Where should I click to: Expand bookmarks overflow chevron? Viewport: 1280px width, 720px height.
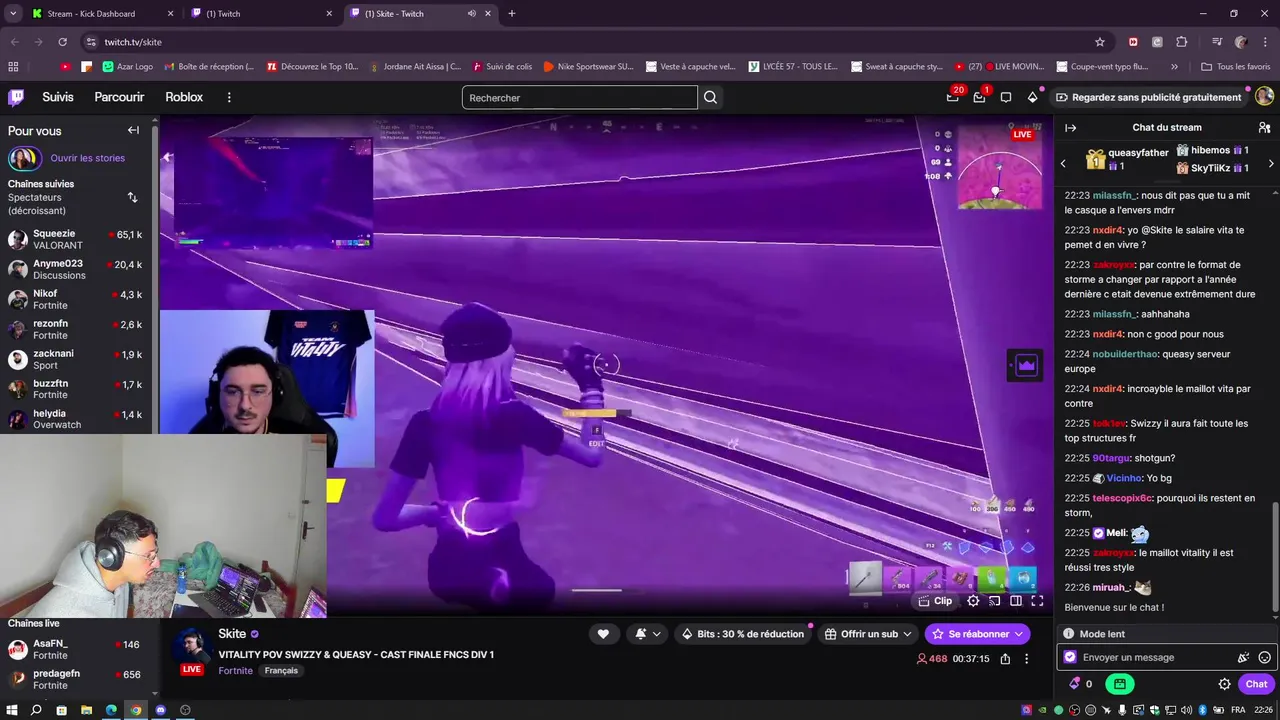click(x=1174, y=67)
